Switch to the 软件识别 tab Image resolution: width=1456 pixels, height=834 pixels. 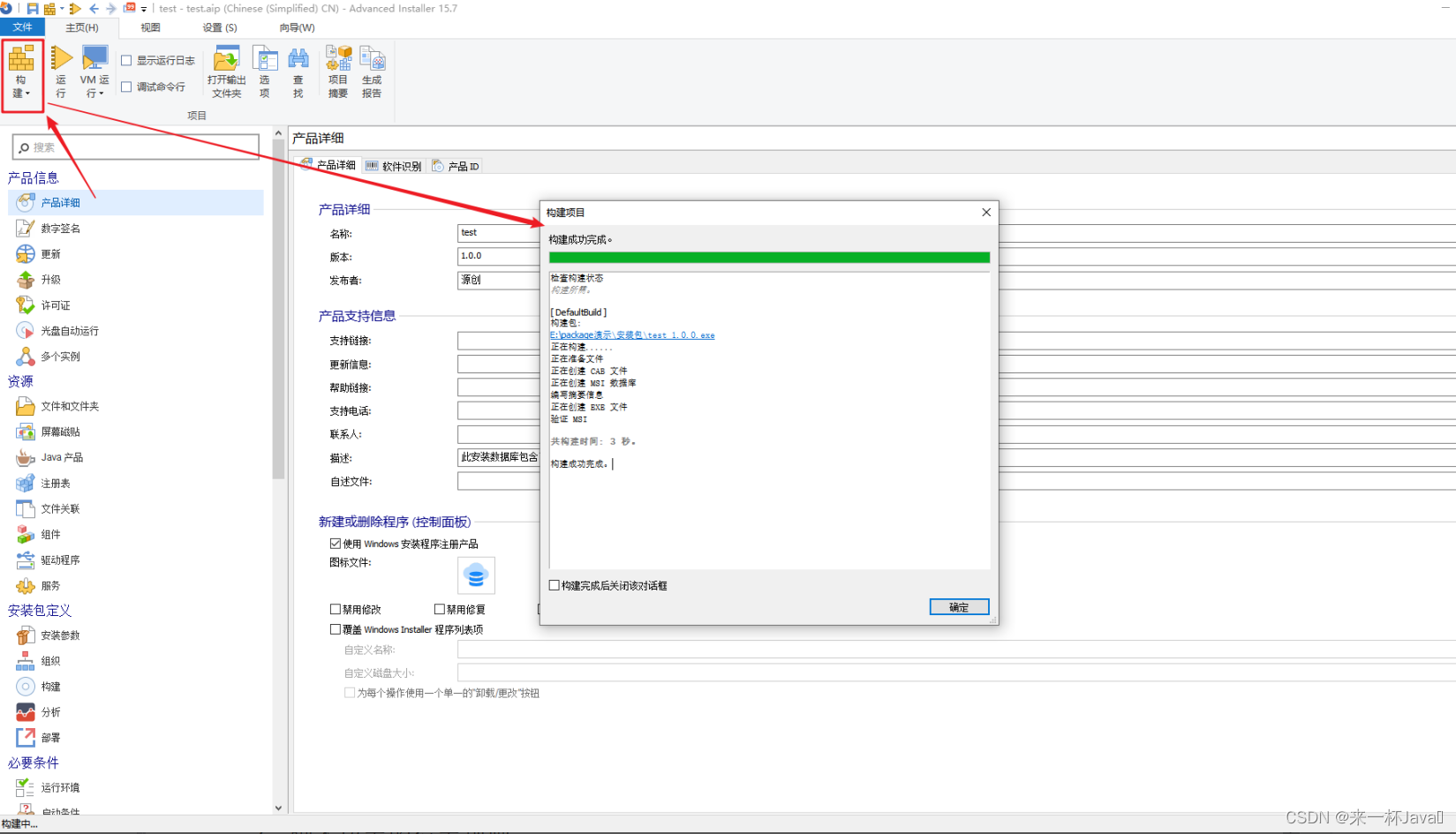coord(394,166)
